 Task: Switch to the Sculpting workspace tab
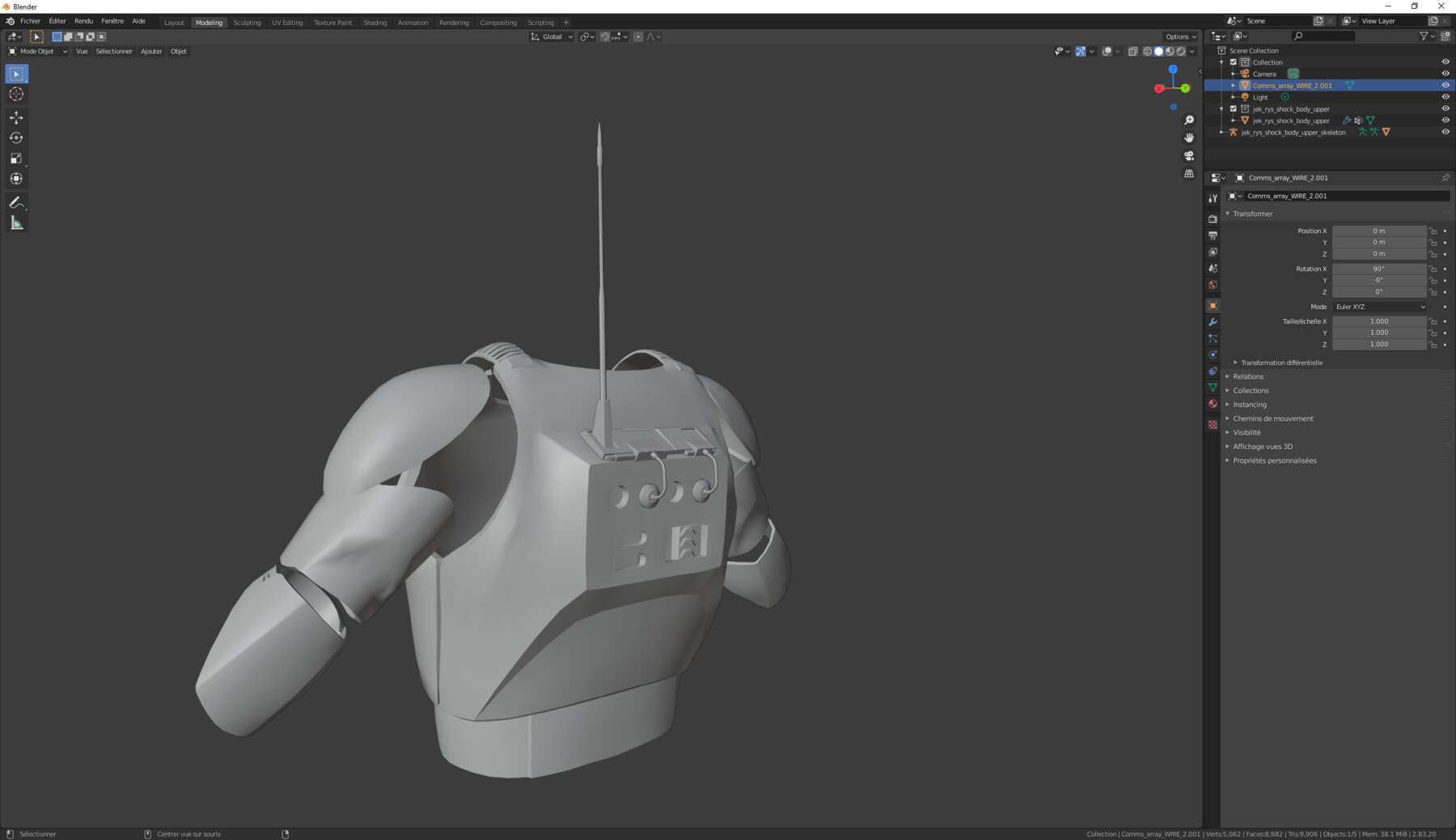(248, 22)
